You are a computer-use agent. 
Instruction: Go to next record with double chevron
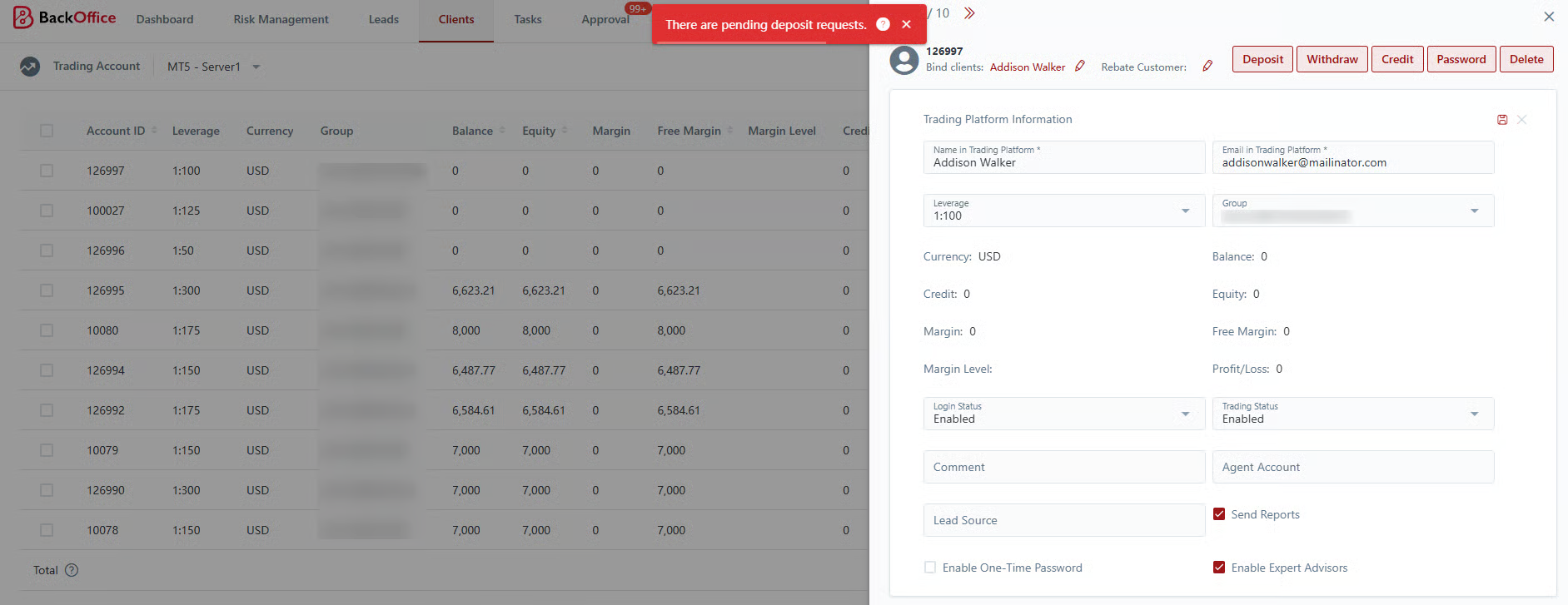(x=969, y=13)
